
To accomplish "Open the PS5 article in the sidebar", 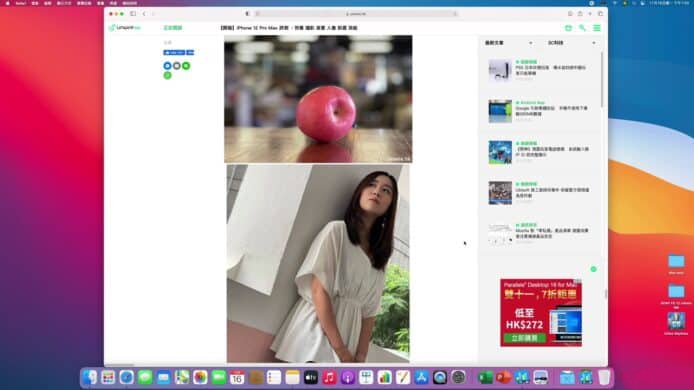I will pyautogui.click(x=551, y=70).
